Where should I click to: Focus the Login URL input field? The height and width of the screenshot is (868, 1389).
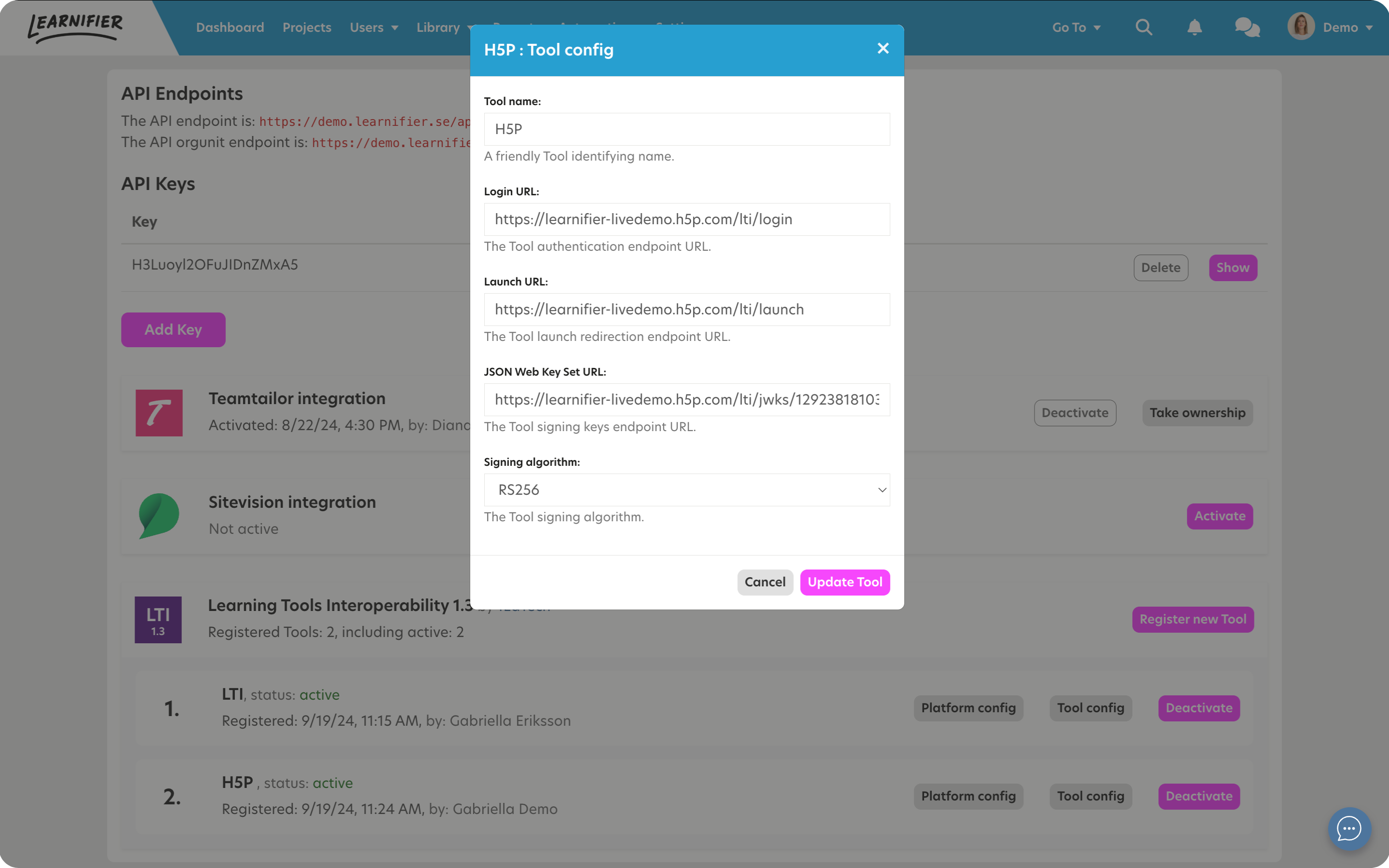(686, 219)
